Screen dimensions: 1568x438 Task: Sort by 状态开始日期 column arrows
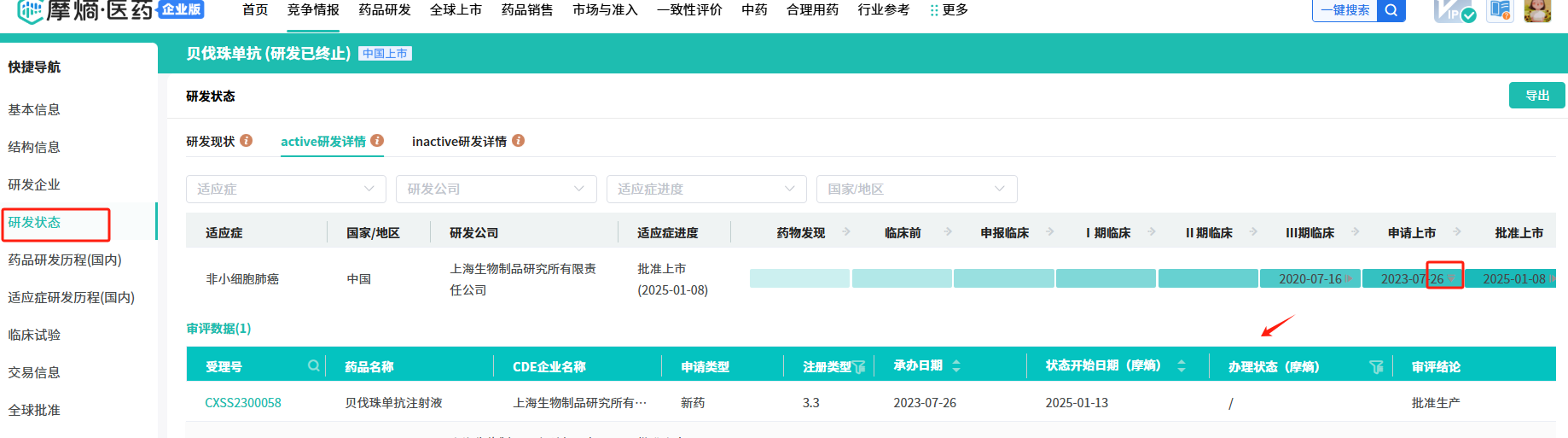click(x=1182, y=366)
